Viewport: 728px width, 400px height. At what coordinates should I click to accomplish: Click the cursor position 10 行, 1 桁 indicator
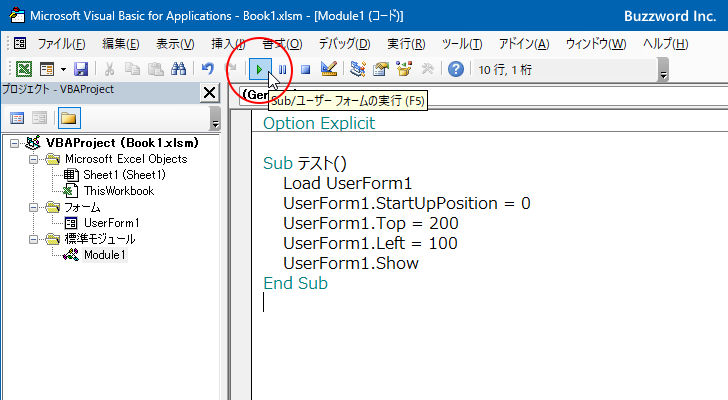click(505, 70)
